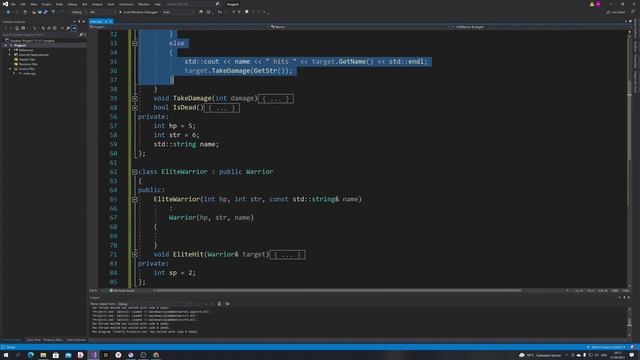
Task: Click the Stop Debugging square icon
Action: pyautogui.click(x=247, y=12)
